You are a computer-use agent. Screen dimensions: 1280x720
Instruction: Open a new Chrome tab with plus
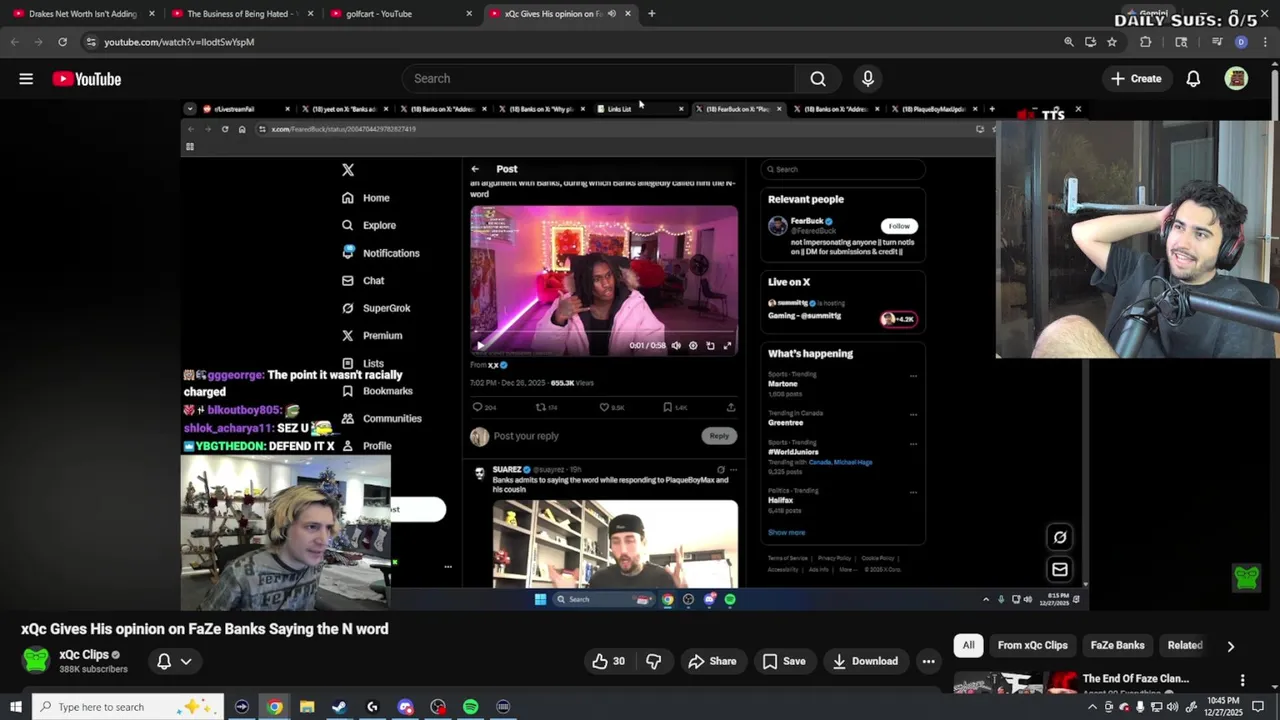pos(651,14)
